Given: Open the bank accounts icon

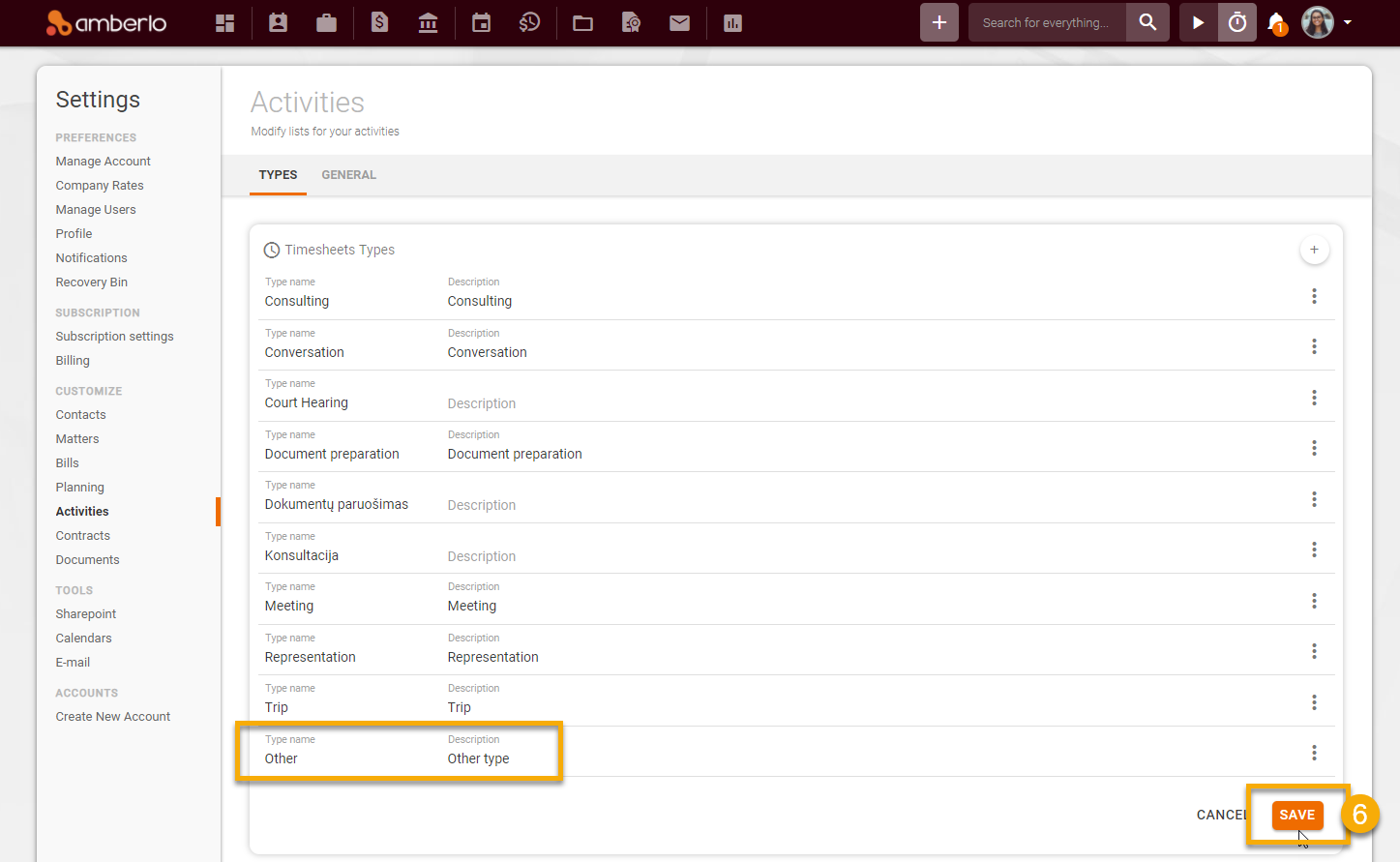Looking at the screenshot, I should coord(428,22).
